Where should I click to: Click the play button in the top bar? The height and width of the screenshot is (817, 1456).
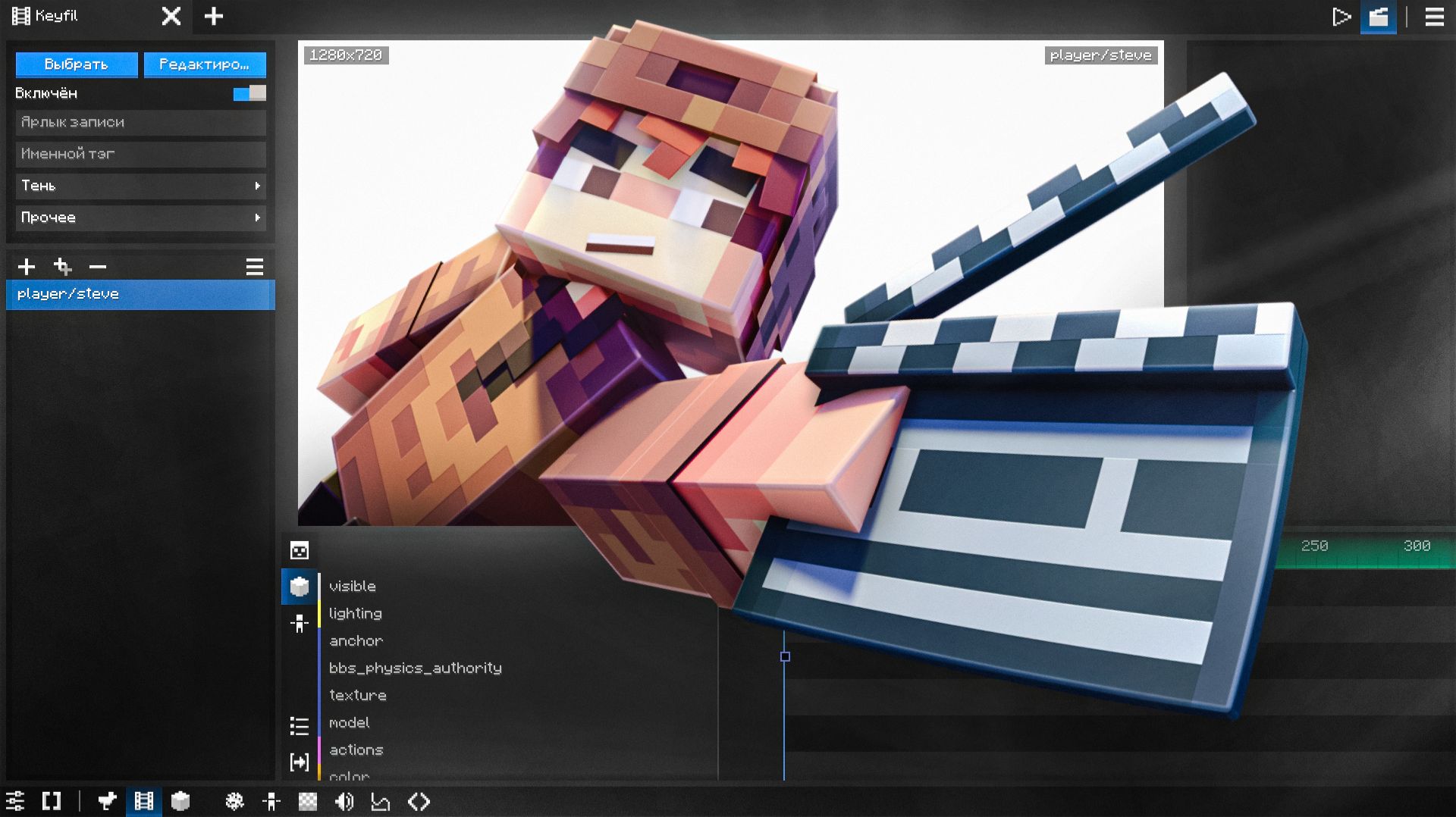[1341, 17]
